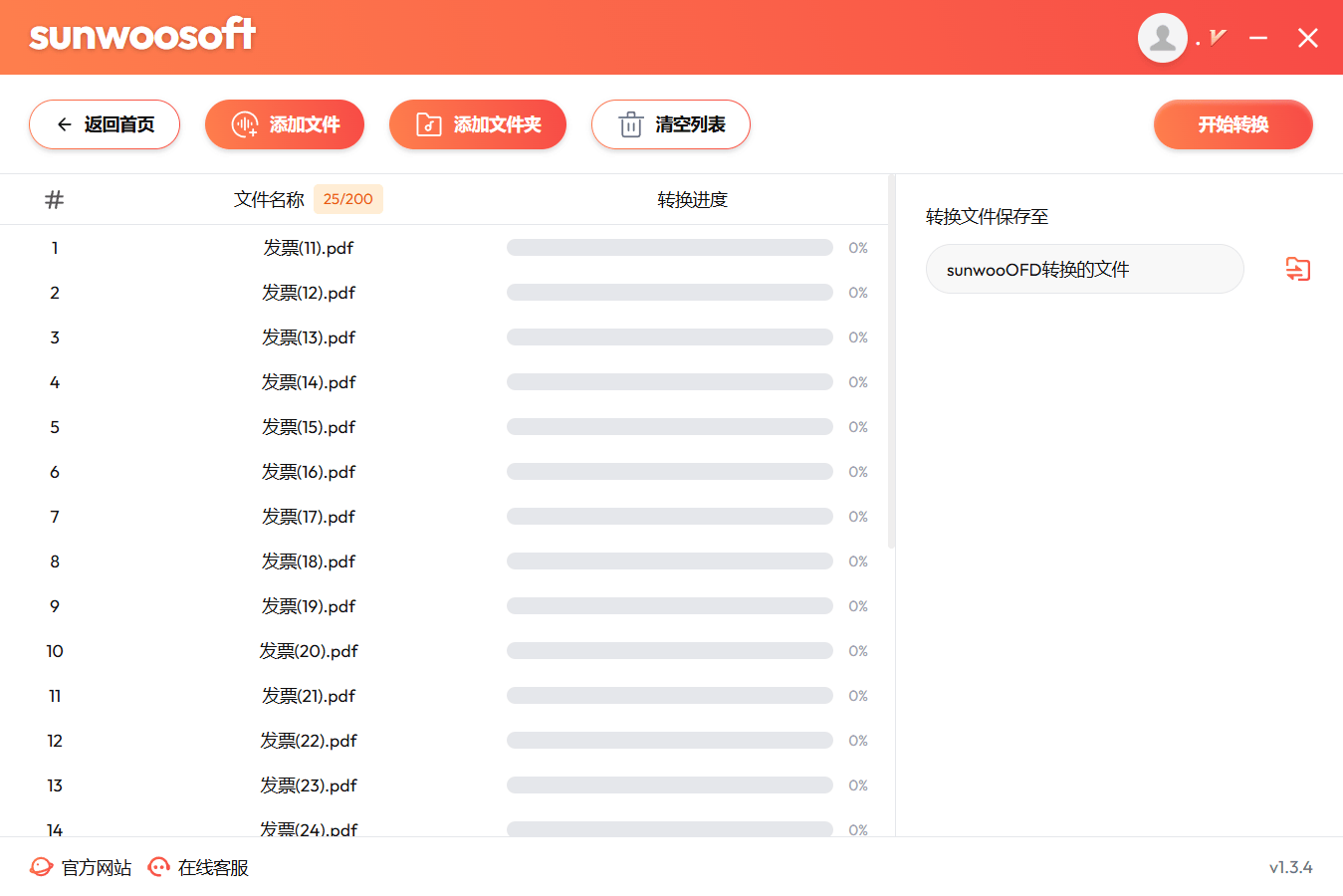1343x896 pixels.
Task: Click the 添加文件 add file button
Action: [285, 124]
